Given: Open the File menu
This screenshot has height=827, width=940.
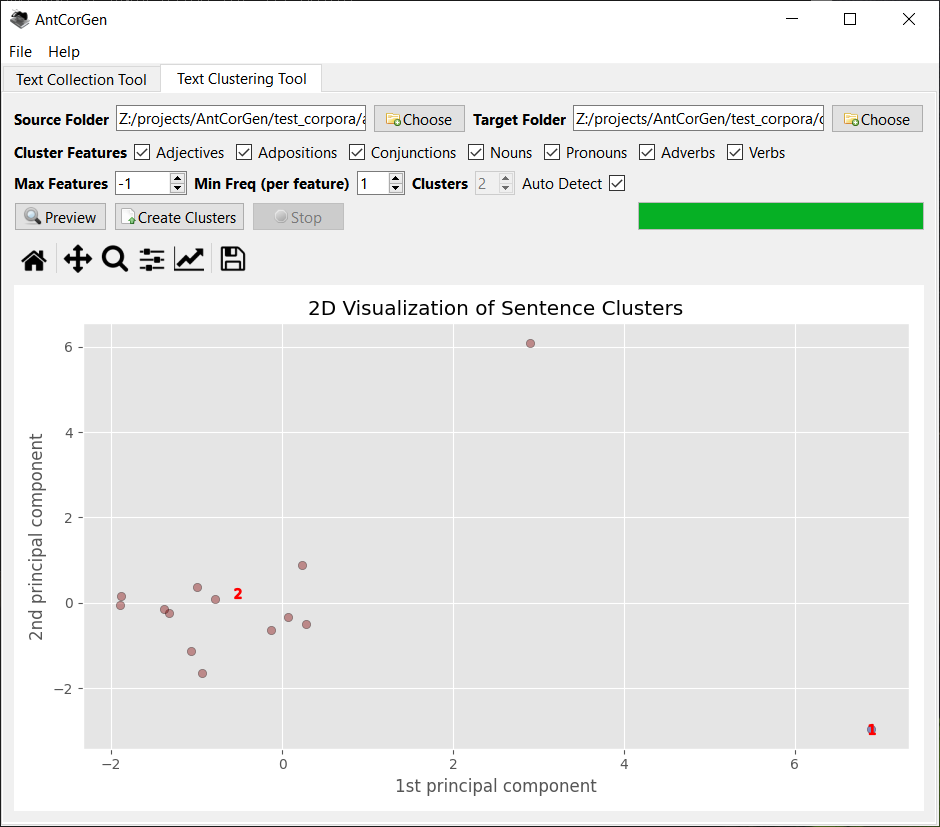Looking at the screenshot, I should pos(20,51).
